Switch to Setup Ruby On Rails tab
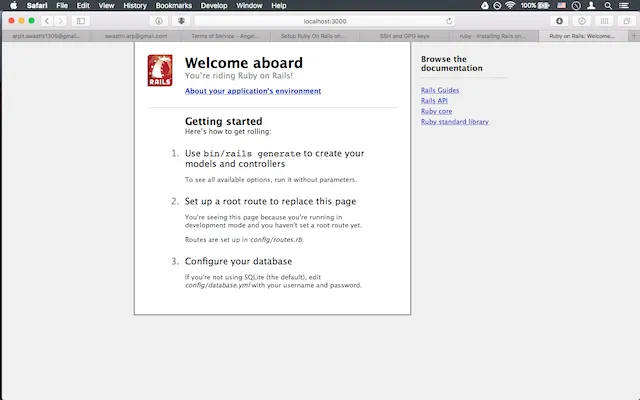Image resolution: width=640 pixels, height=400 pixels. (x=315, y=36)
